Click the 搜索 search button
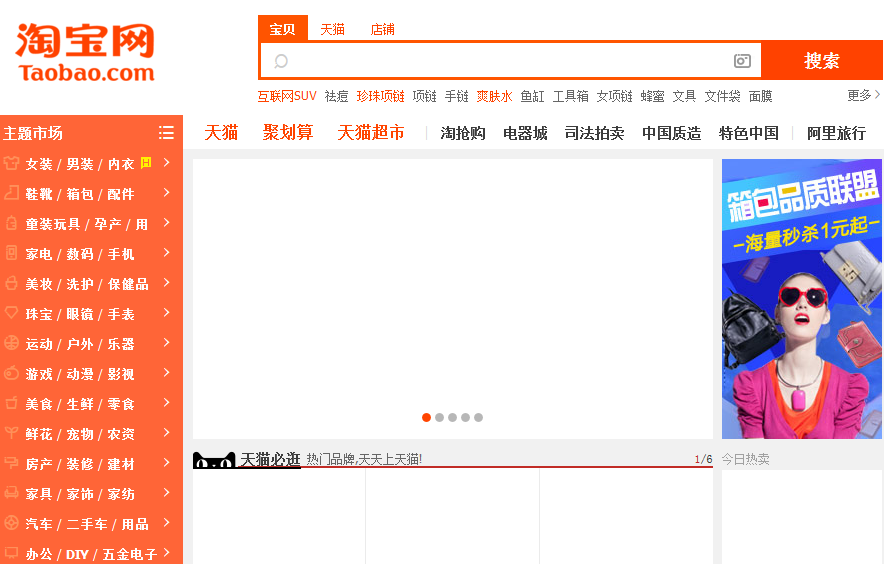Viewport: 884px width, 564px height. (822, 60)
